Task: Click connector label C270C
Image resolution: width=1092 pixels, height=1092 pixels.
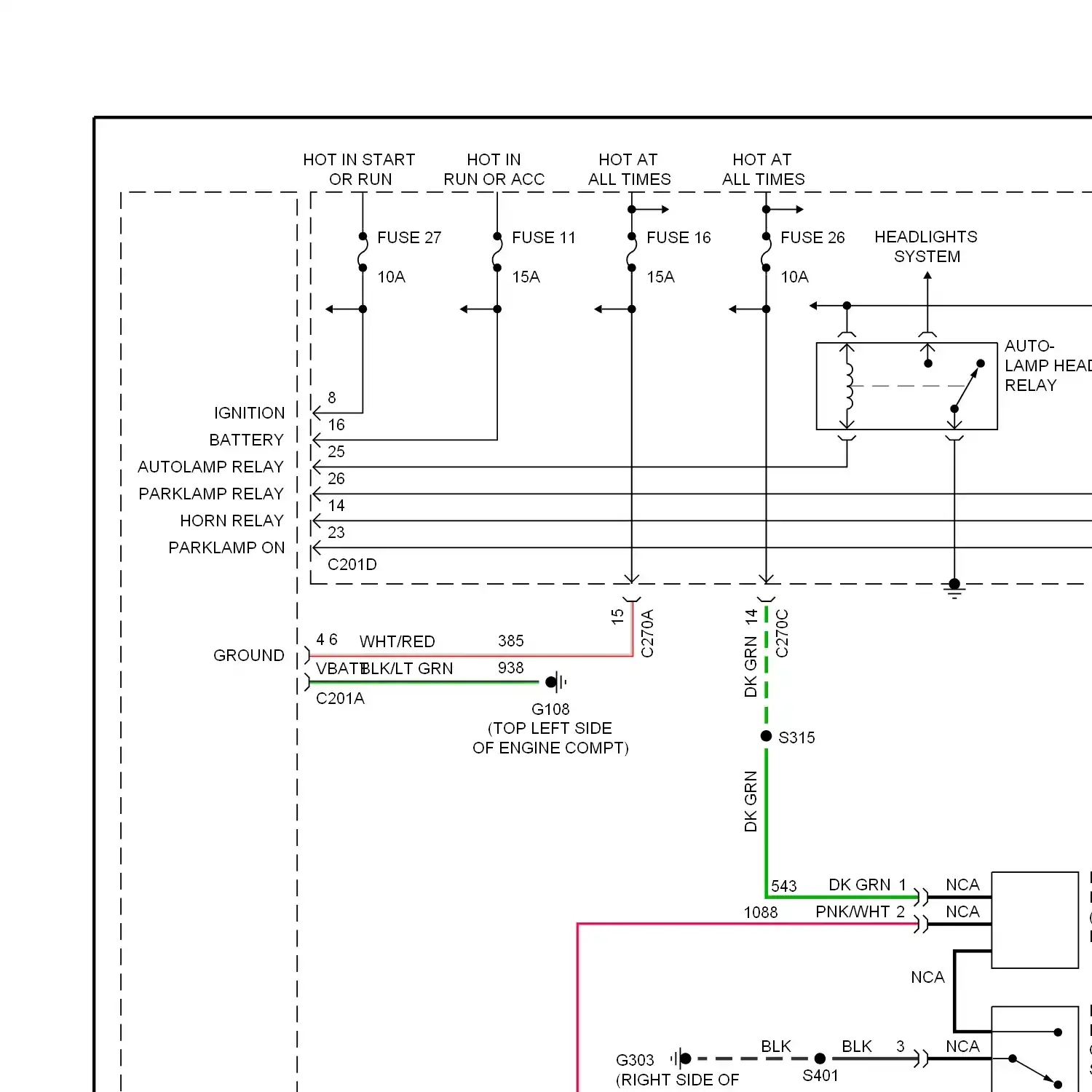Action: (x=783, y=633)
